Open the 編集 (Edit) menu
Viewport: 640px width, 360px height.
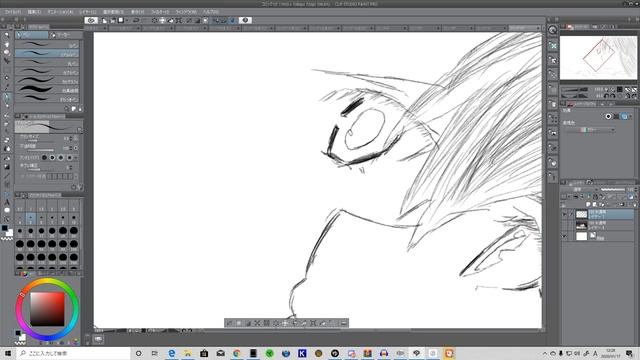click(34, 12)
